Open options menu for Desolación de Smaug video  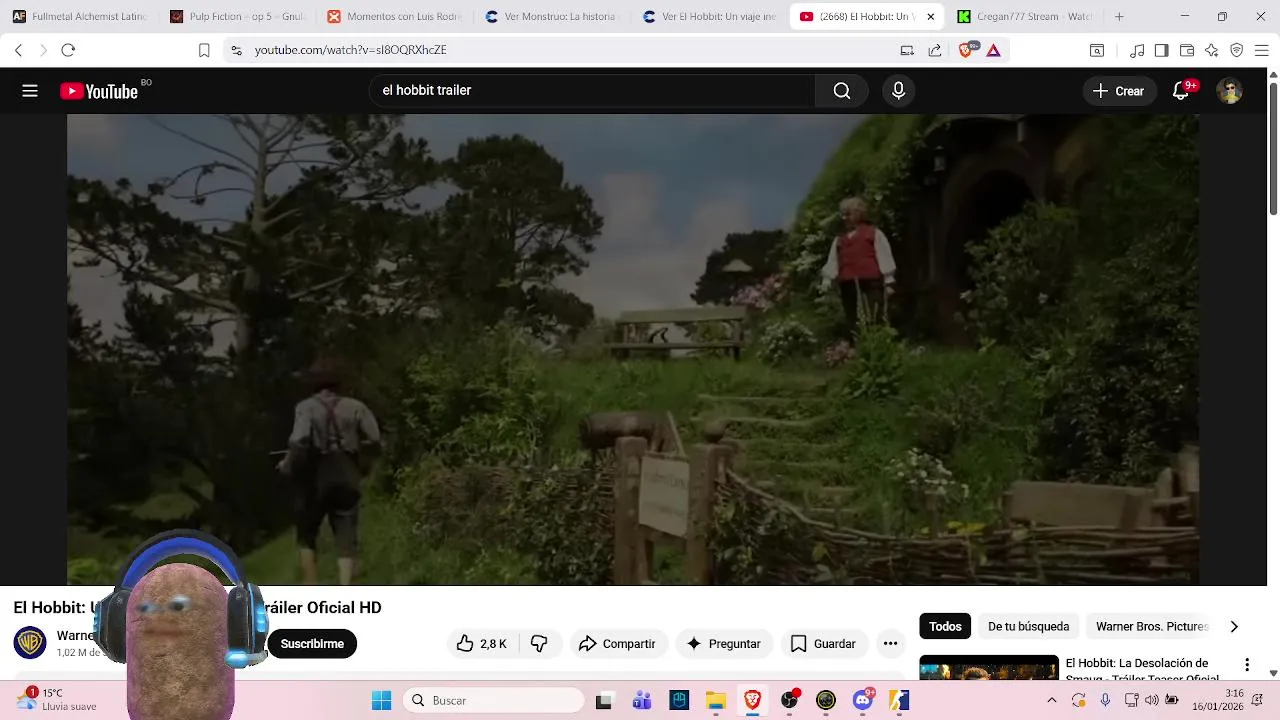1247,665
